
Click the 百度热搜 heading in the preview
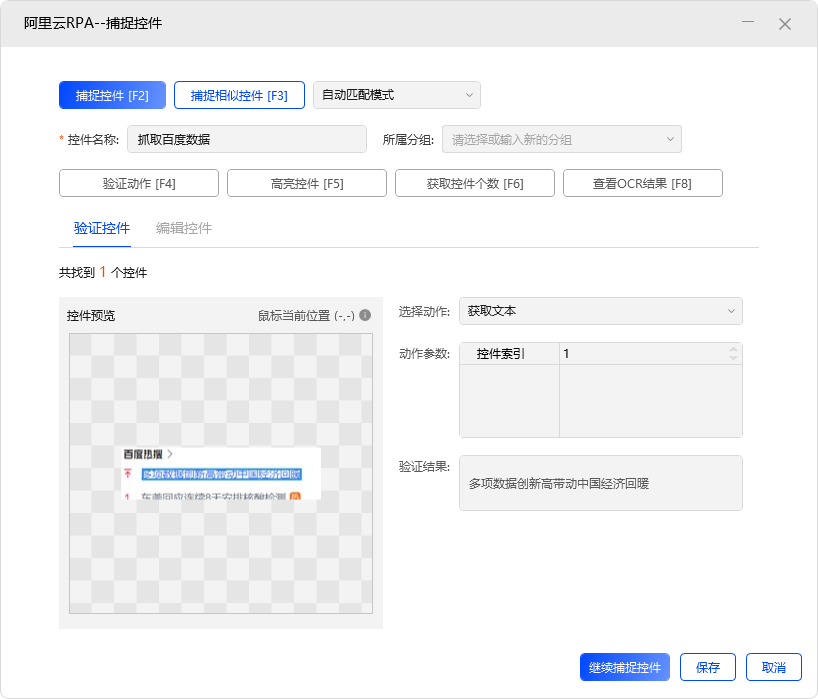pos(143,454)
